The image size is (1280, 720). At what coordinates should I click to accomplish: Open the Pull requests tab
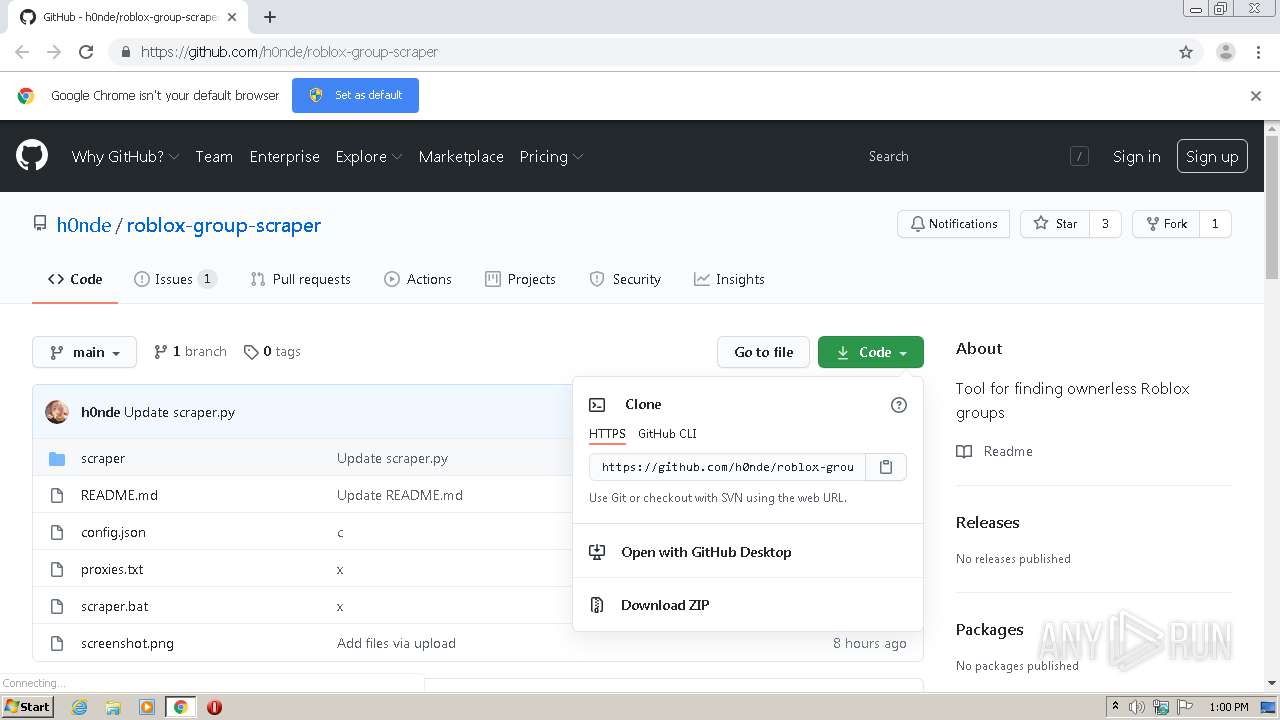click(300, 279)
